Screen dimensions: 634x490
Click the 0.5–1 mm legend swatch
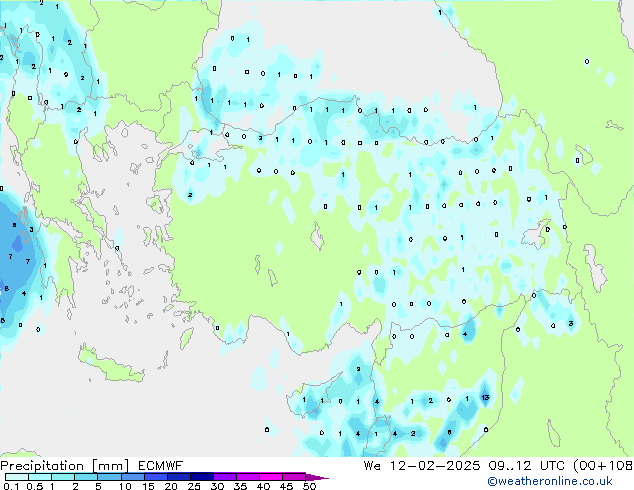click(40, 477)
